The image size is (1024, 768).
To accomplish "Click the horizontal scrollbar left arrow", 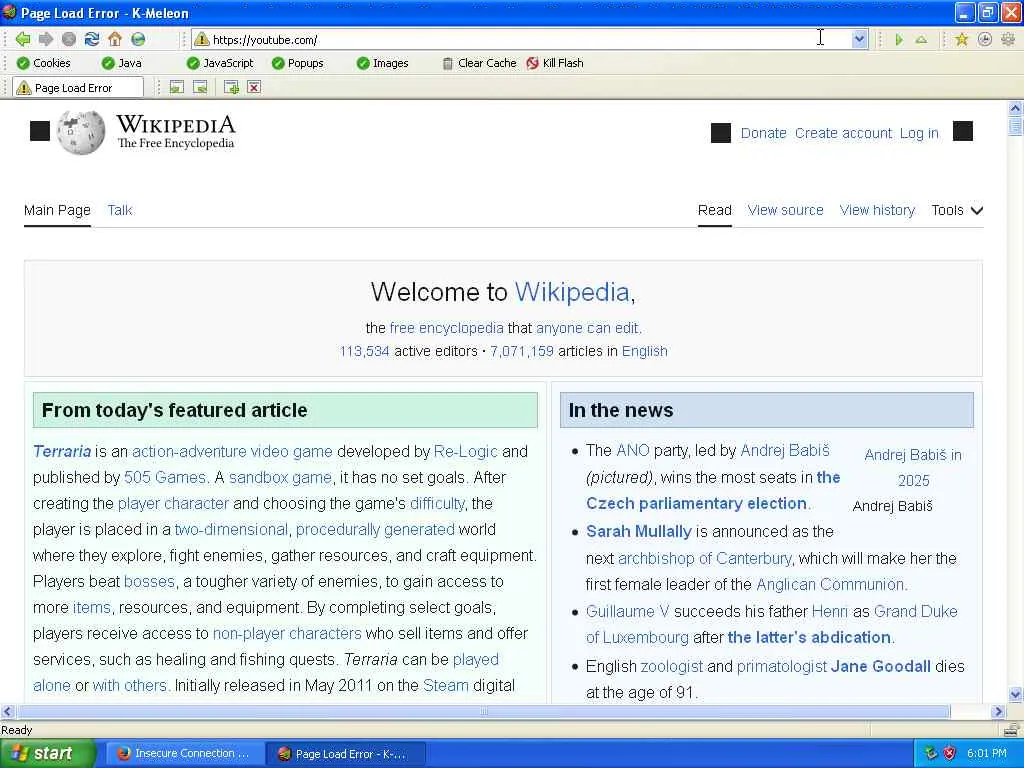I will (8, 712).
